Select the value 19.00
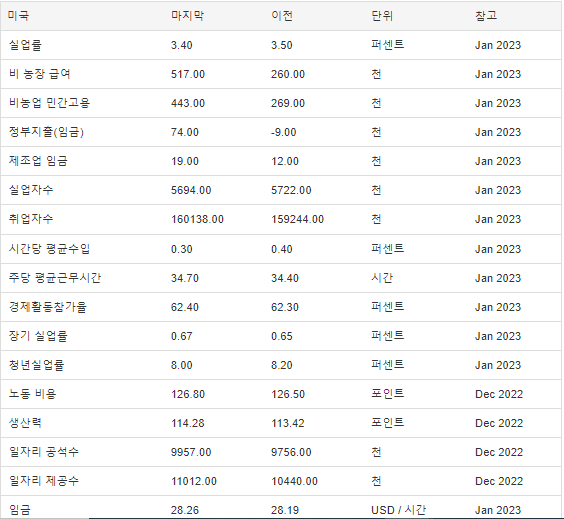 pyautogui.click(x=185, y=161)
